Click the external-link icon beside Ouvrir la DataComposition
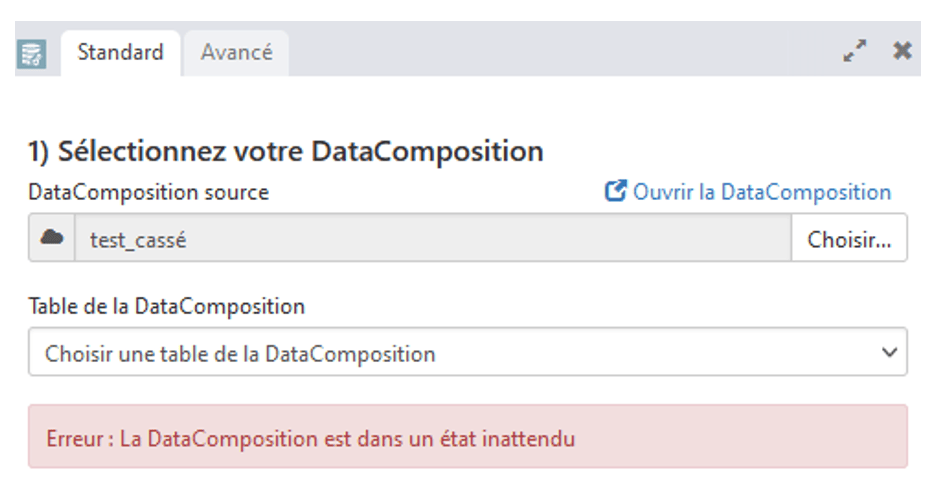930x502 pixels. [x=615, y=191]
